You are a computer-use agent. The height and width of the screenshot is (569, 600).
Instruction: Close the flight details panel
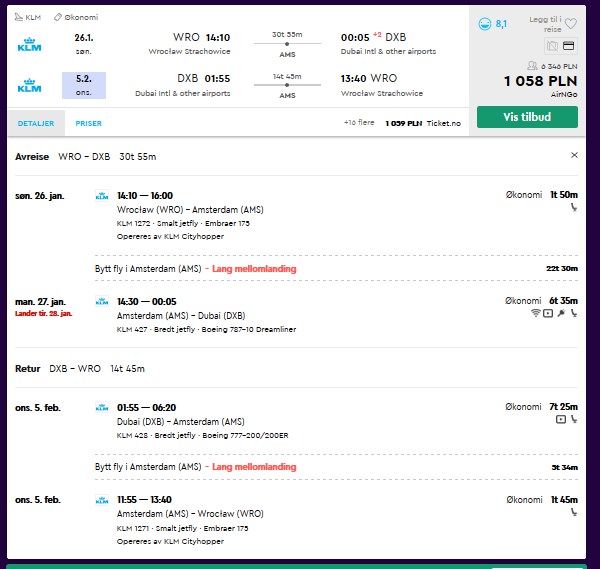click(574, 155)
